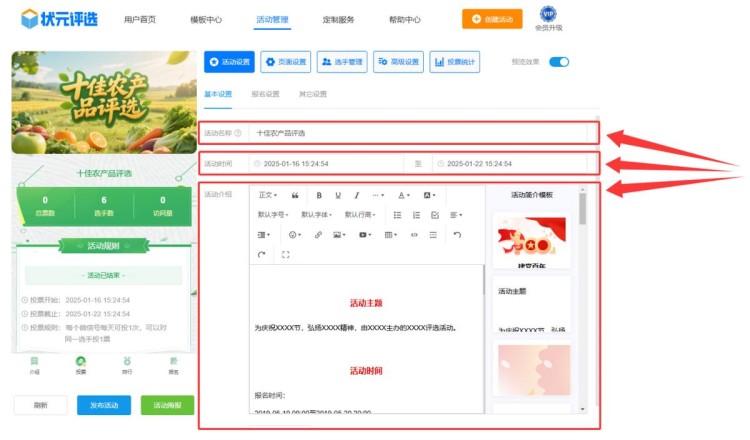750x440 pixels.
Task: Open the 默认字体 font family dropdown
Action: (x=317, y=215)
